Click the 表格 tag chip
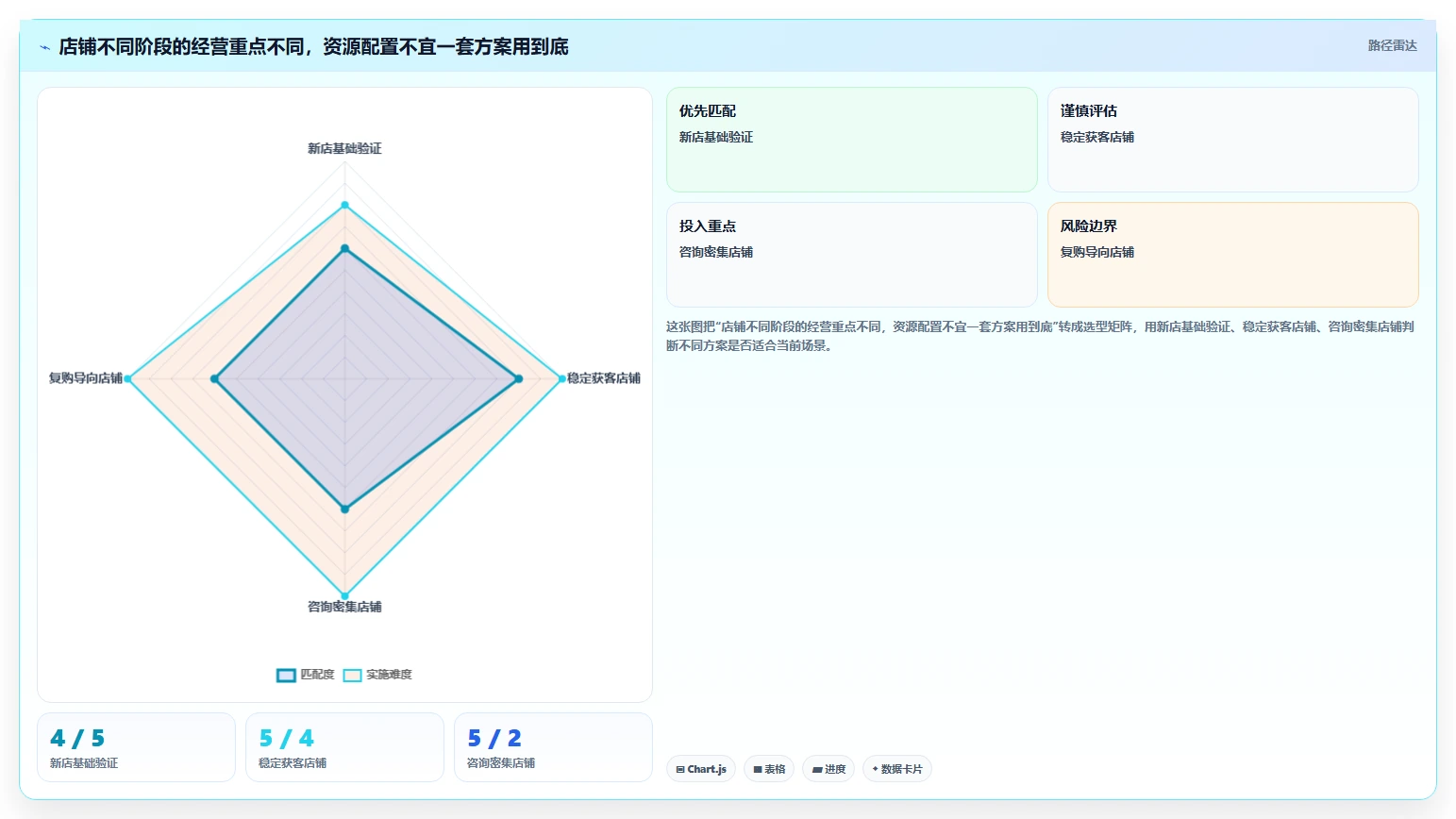This screenshot has height=819, width=1456. click(769, 769)
